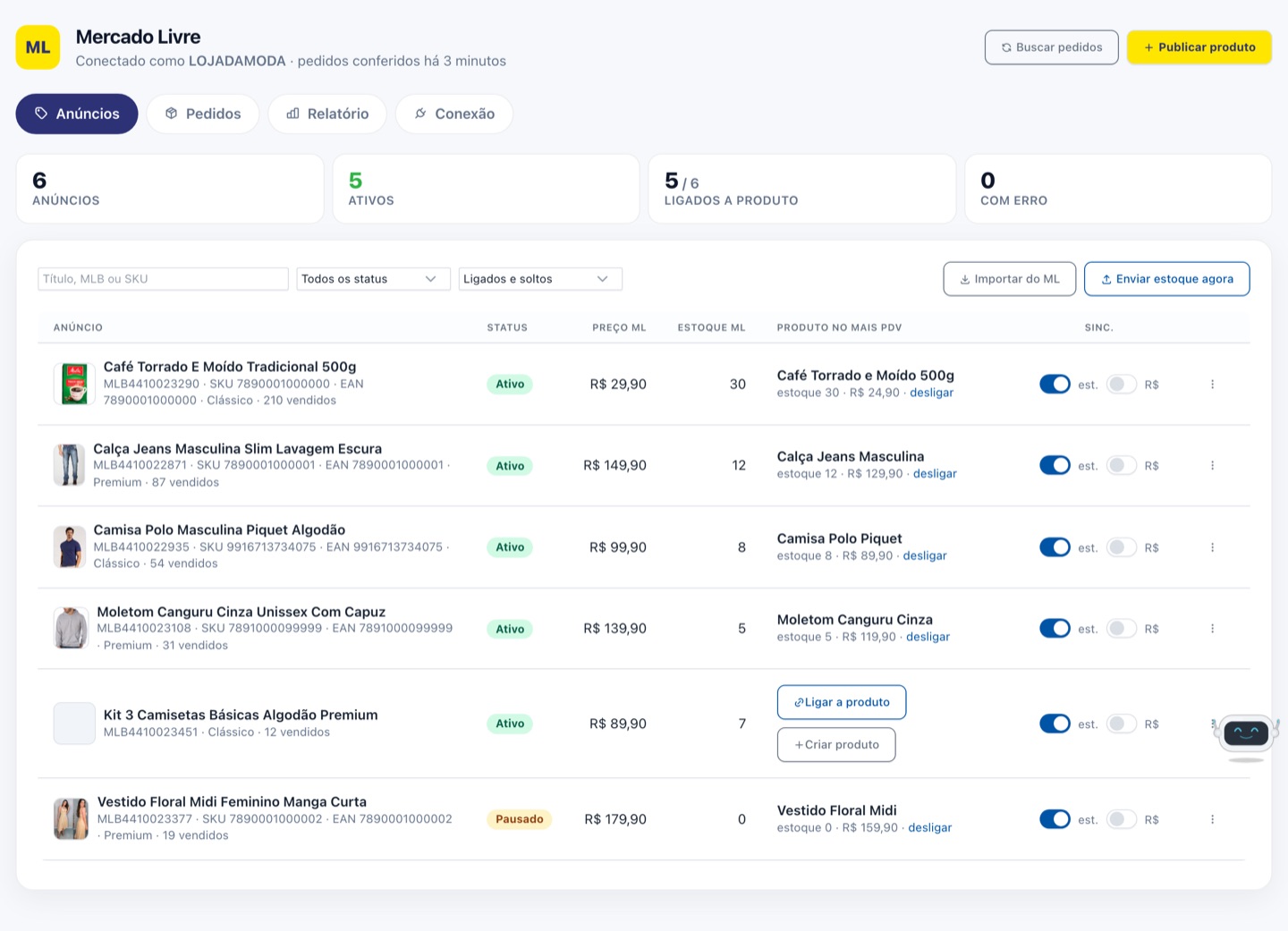
Task: Click 'desligar' link for Camisa Polo Piquet
Action: [925, 555]
